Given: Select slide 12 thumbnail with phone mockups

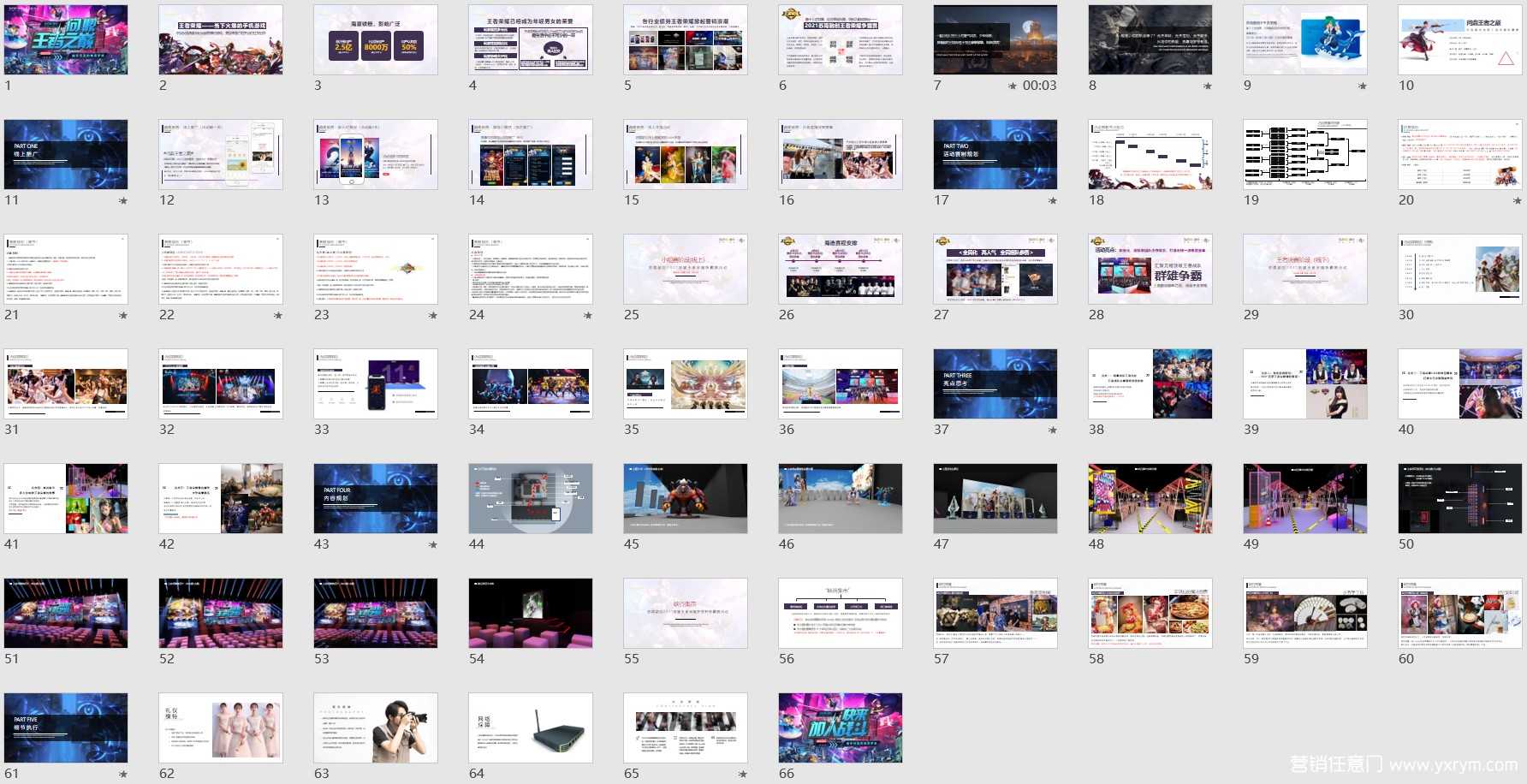Looking at the screenshot, I should pos(221,155).
